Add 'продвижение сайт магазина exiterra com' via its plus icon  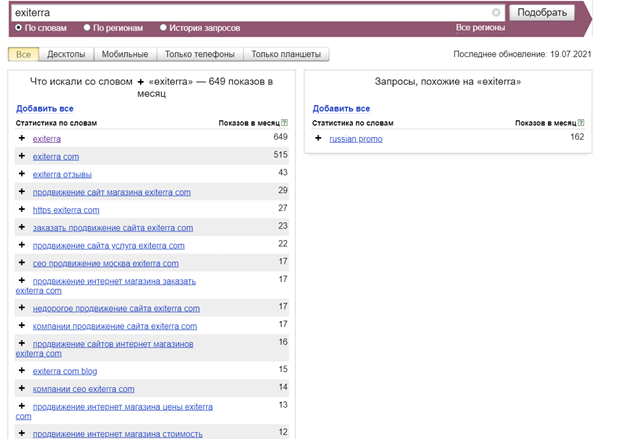point(22,191)
